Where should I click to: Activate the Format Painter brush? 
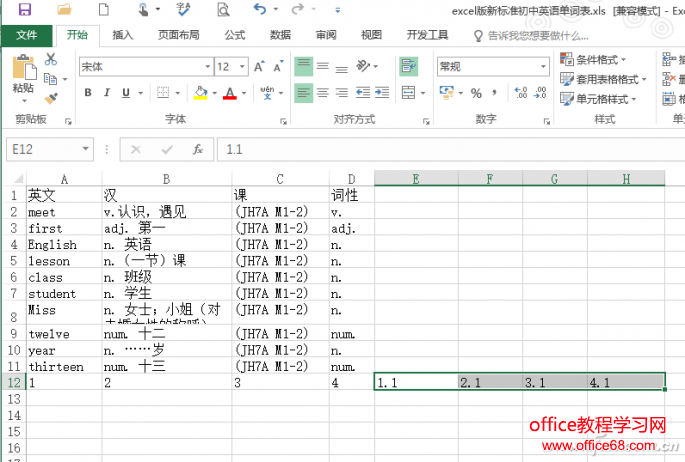[x=51, y=98]
